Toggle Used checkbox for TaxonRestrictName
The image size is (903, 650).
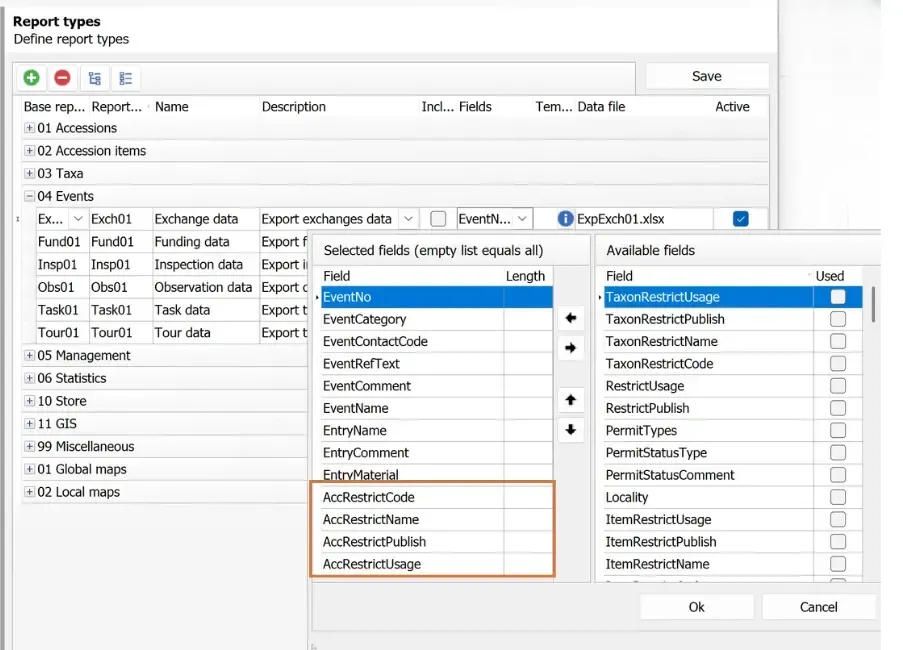pos(838,341)
